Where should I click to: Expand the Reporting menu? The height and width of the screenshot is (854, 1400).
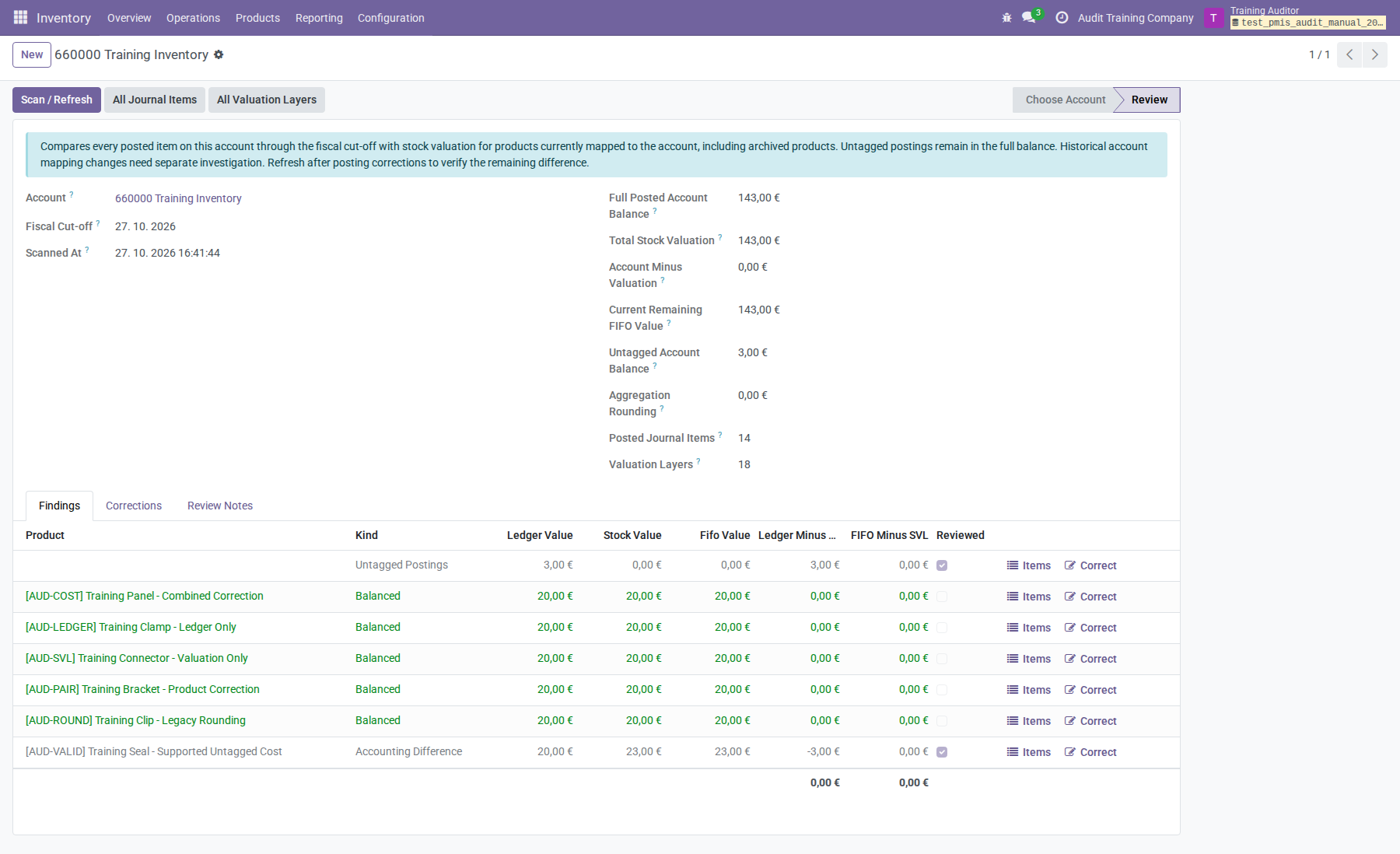pyautogui.click(x=319, y=17)
